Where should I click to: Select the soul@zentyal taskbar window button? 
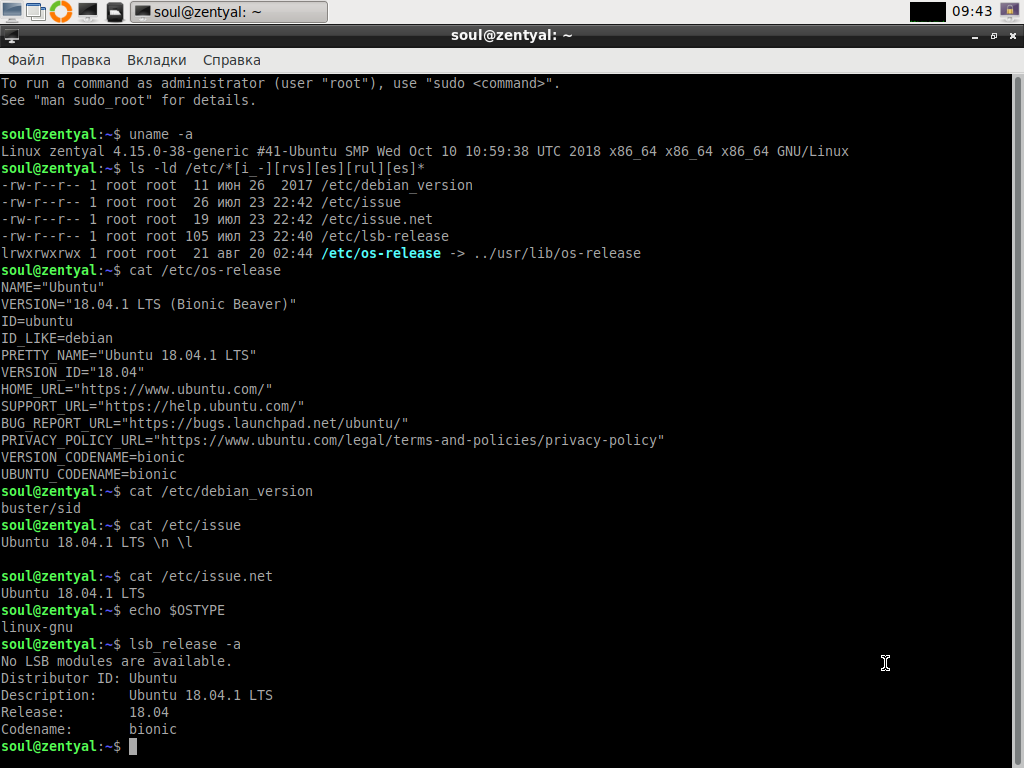[229, 12]
